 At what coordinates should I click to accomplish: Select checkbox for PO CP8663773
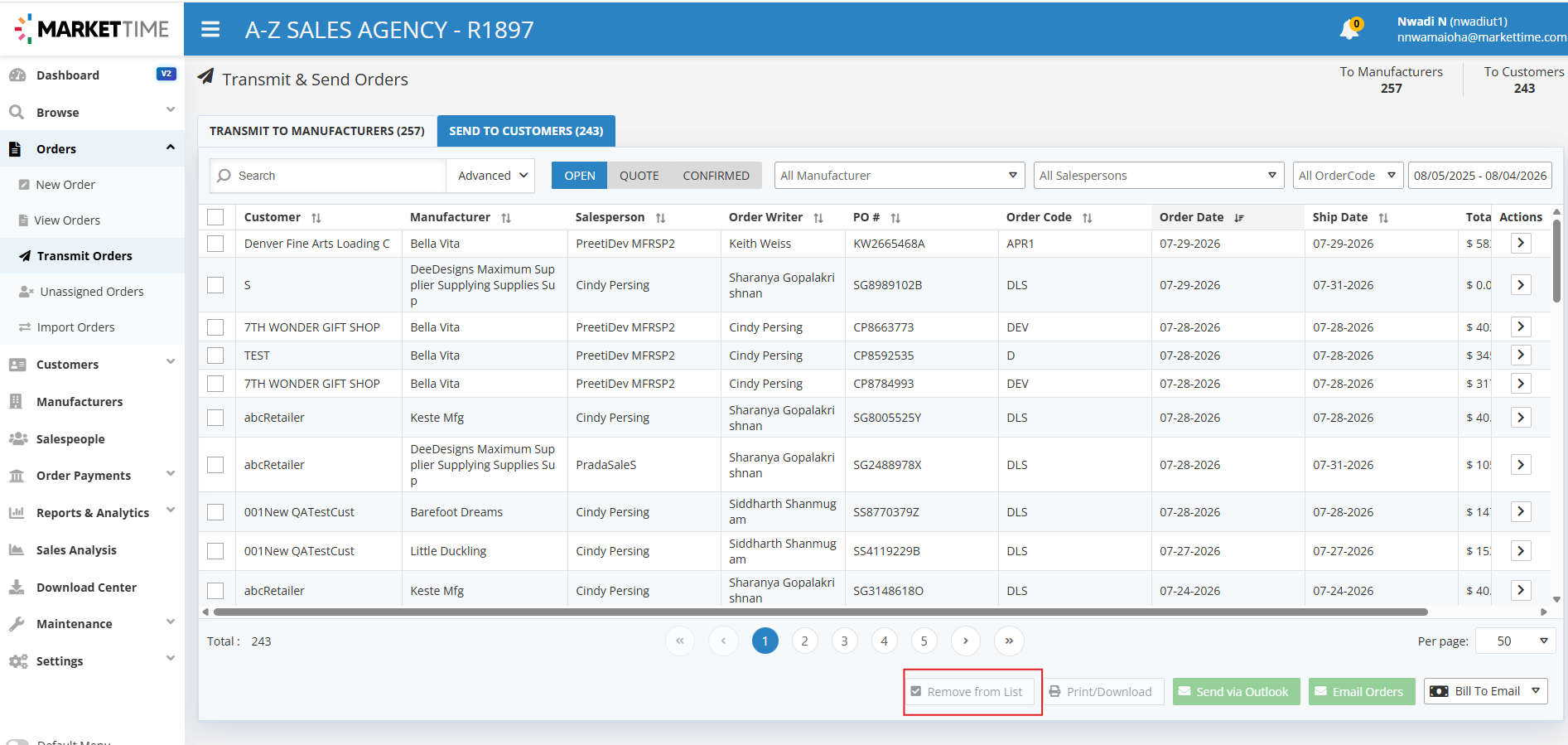pos(215,327)
